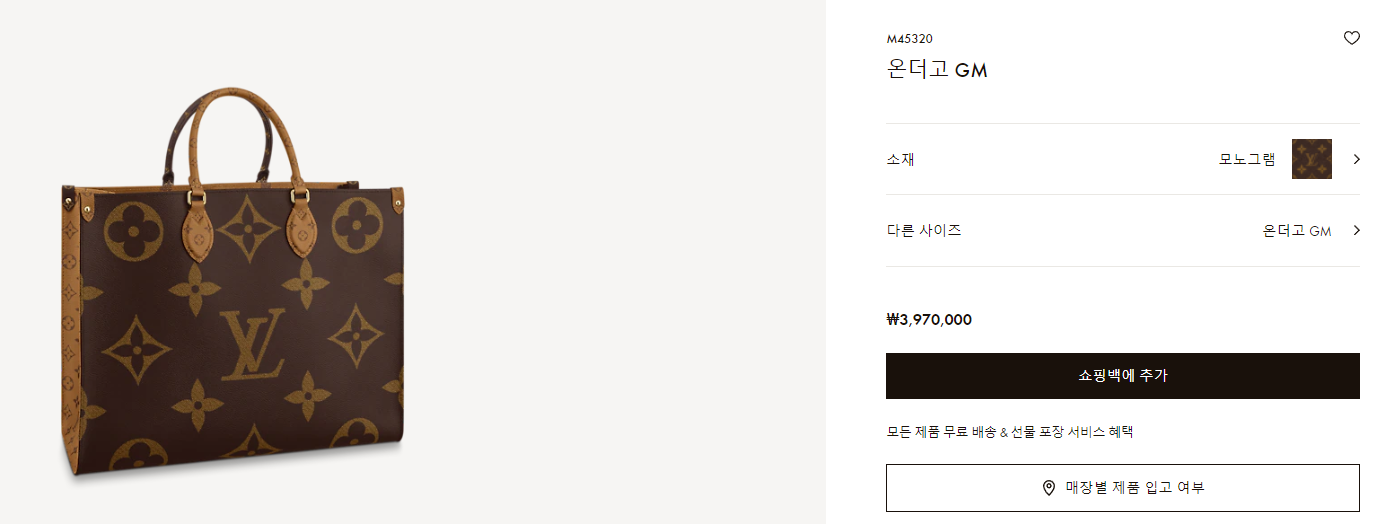Click the ₩3,970,000 price

pos(929,320)
